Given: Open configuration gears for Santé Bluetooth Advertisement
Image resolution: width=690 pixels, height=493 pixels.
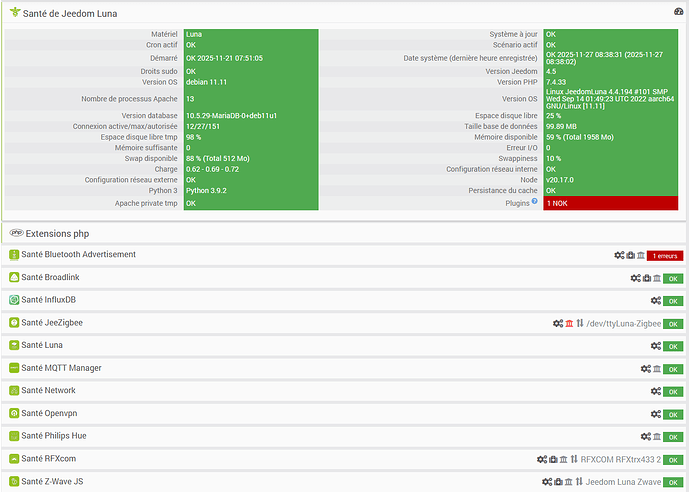Looking at the screenshot, I should [x=619, y=255].
